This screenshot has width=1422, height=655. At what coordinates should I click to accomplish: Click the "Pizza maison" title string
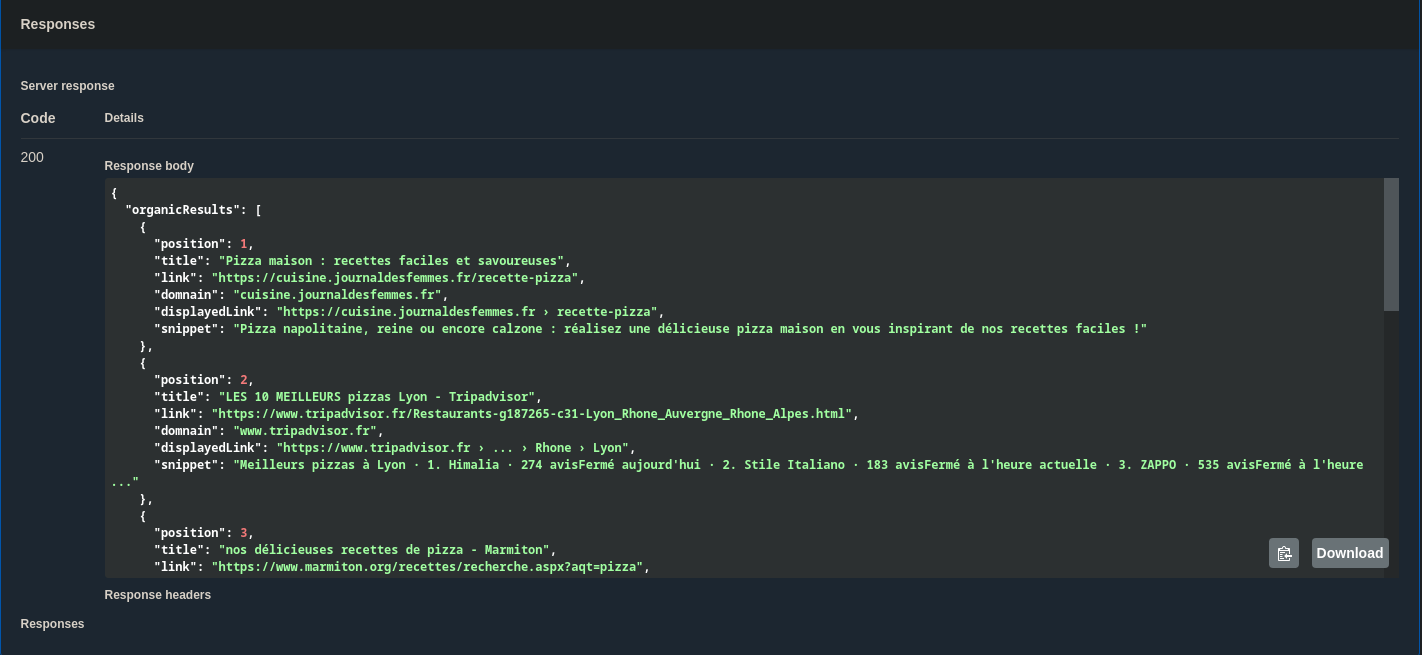393,260
